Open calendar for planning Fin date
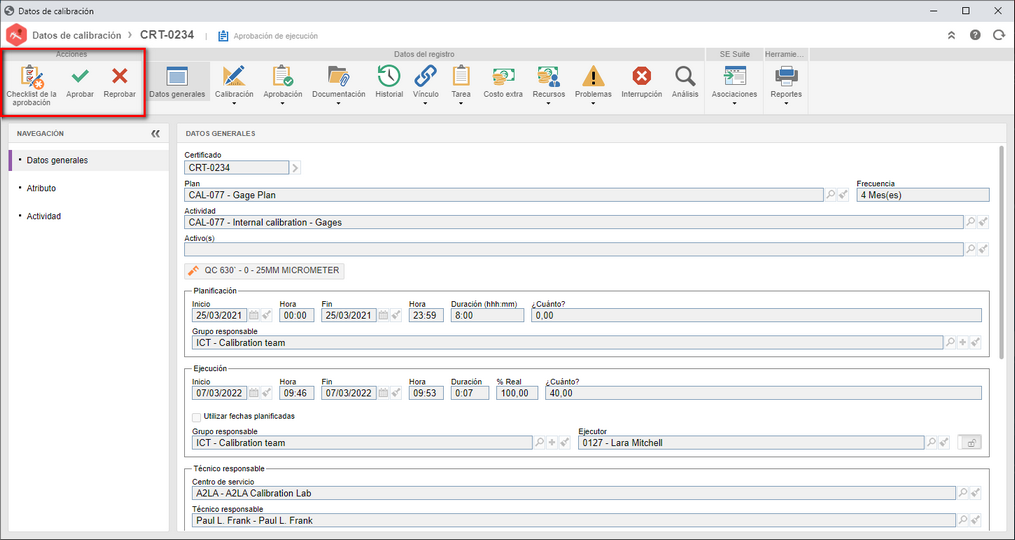1015x540 pixels. coord(384,315)
